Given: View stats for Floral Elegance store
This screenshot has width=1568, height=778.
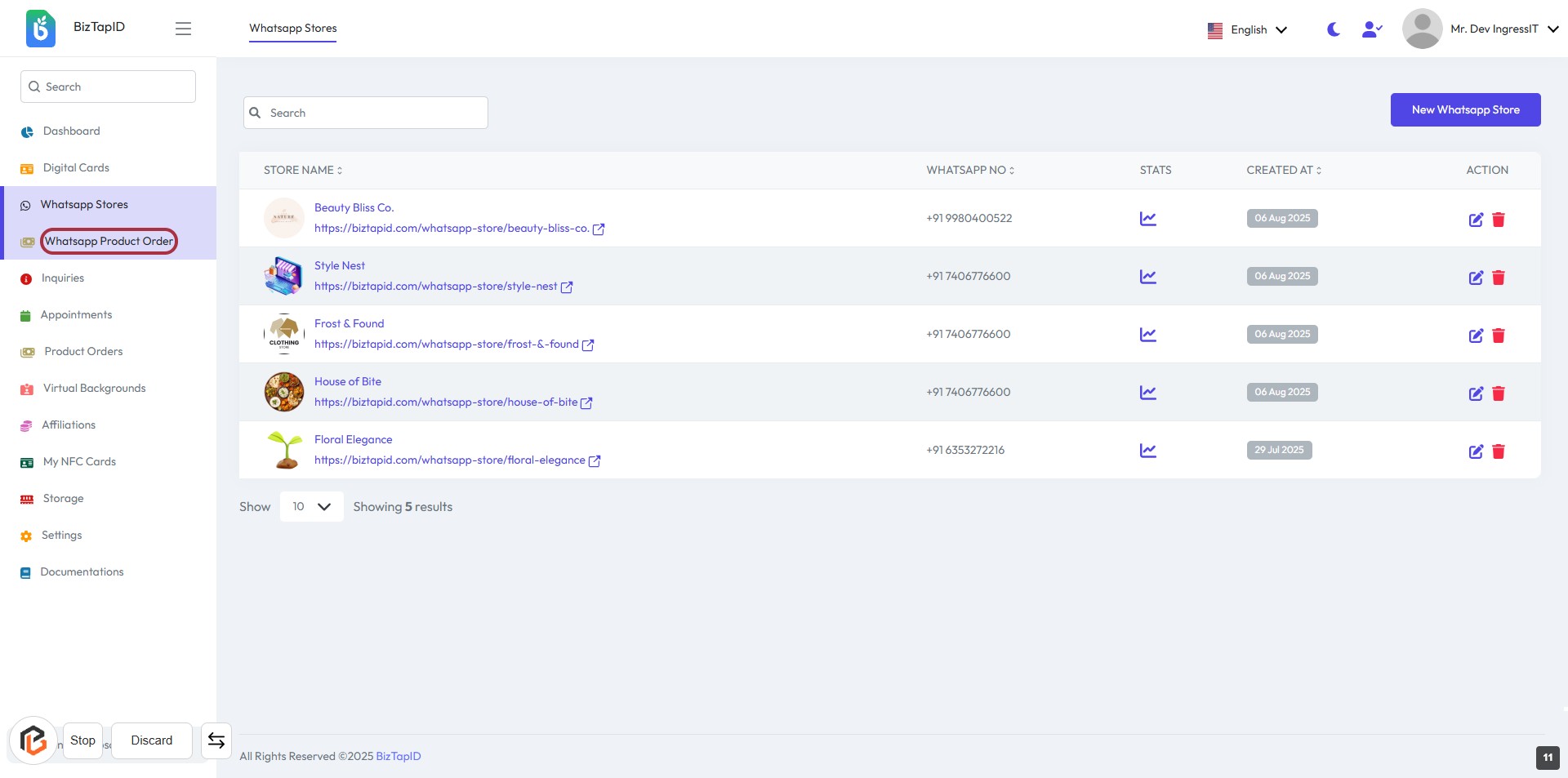Looking at the screenshot, I should [1147, 451].
